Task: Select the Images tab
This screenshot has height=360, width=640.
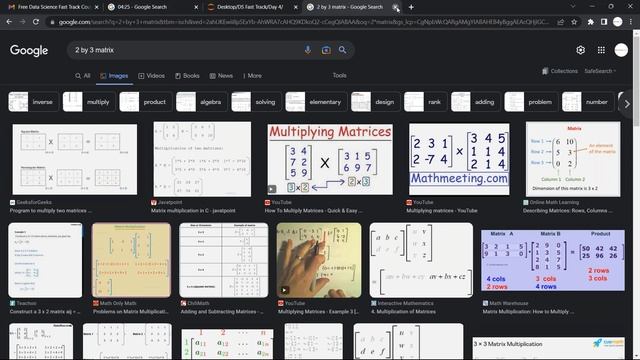Action: click(x=114, y=76)
